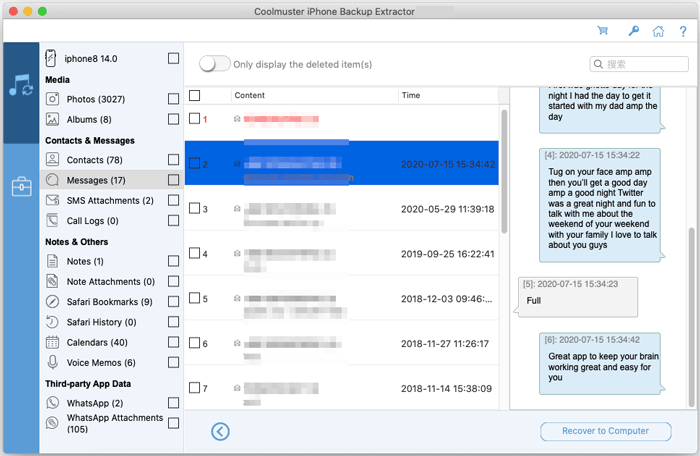Screen dimensions: 700x456
Task: Click the Call Logs phone icon
Action: [52, 221]
